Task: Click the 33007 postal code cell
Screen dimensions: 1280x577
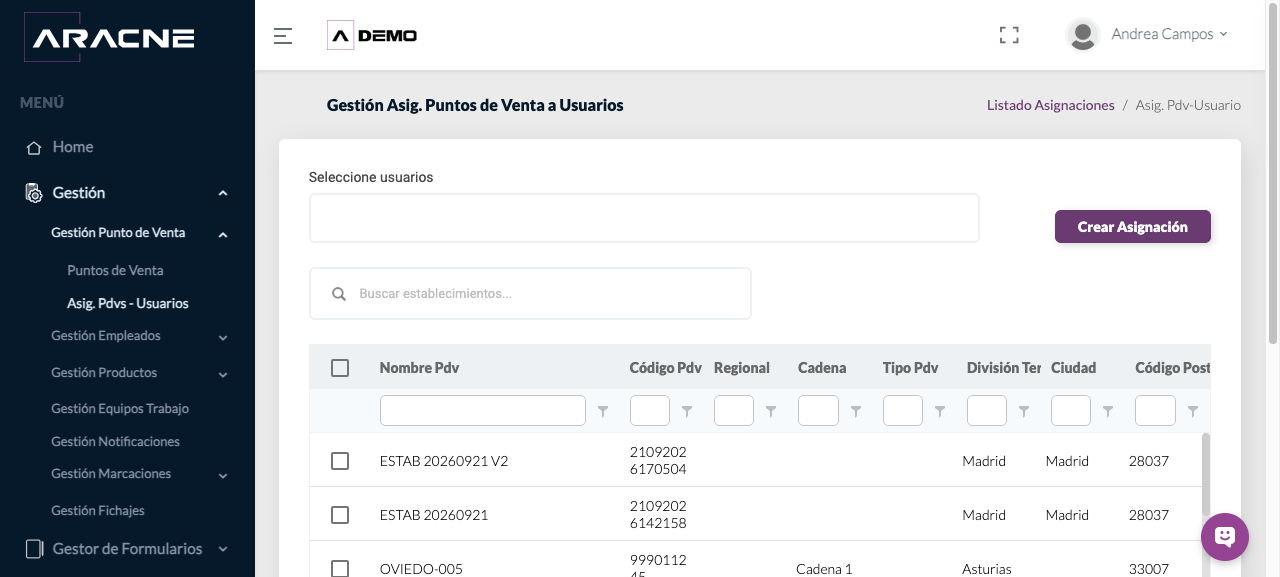Action: [x=1149, y=569]
